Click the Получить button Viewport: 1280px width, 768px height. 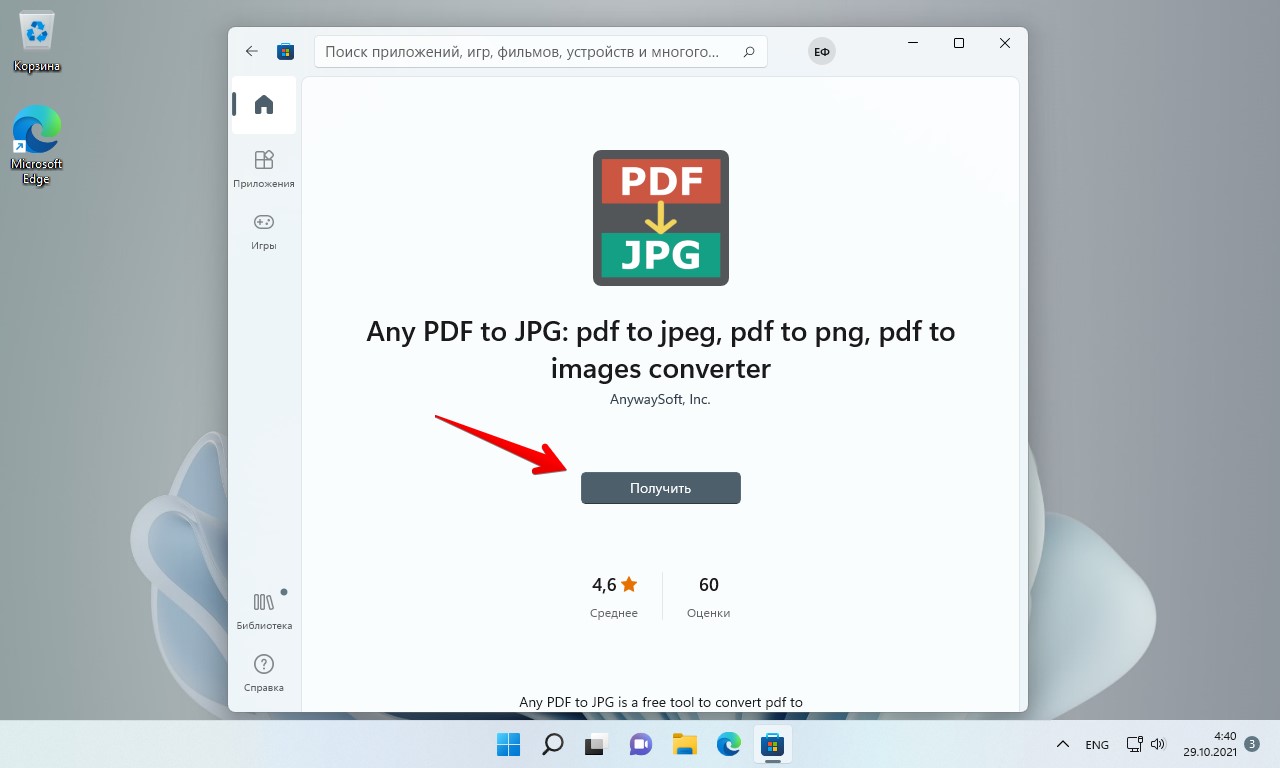[x=661, y=488]
